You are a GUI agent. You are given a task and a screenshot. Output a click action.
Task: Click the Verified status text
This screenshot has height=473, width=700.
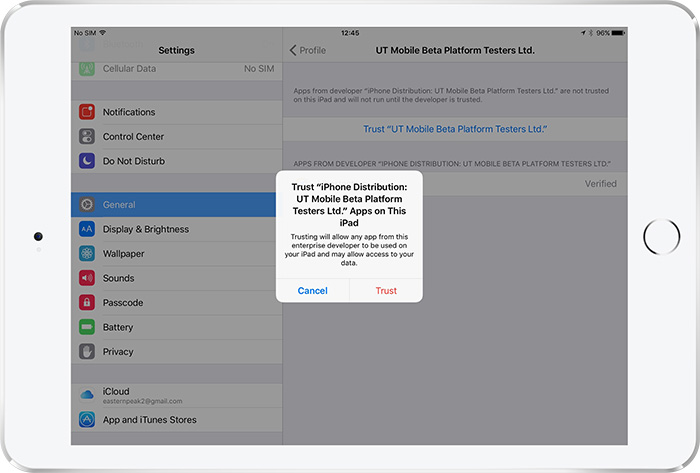pos(600,184)
